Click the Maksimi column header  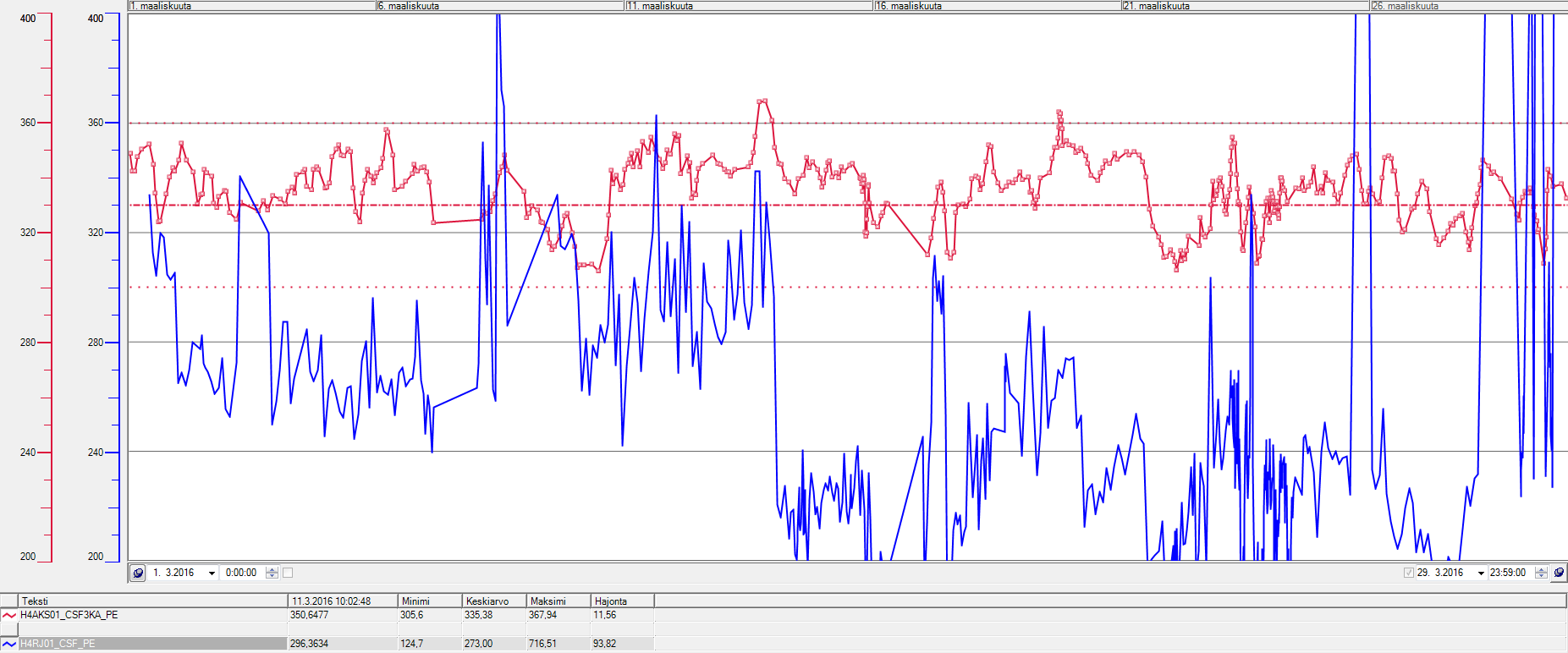[558, 601]
